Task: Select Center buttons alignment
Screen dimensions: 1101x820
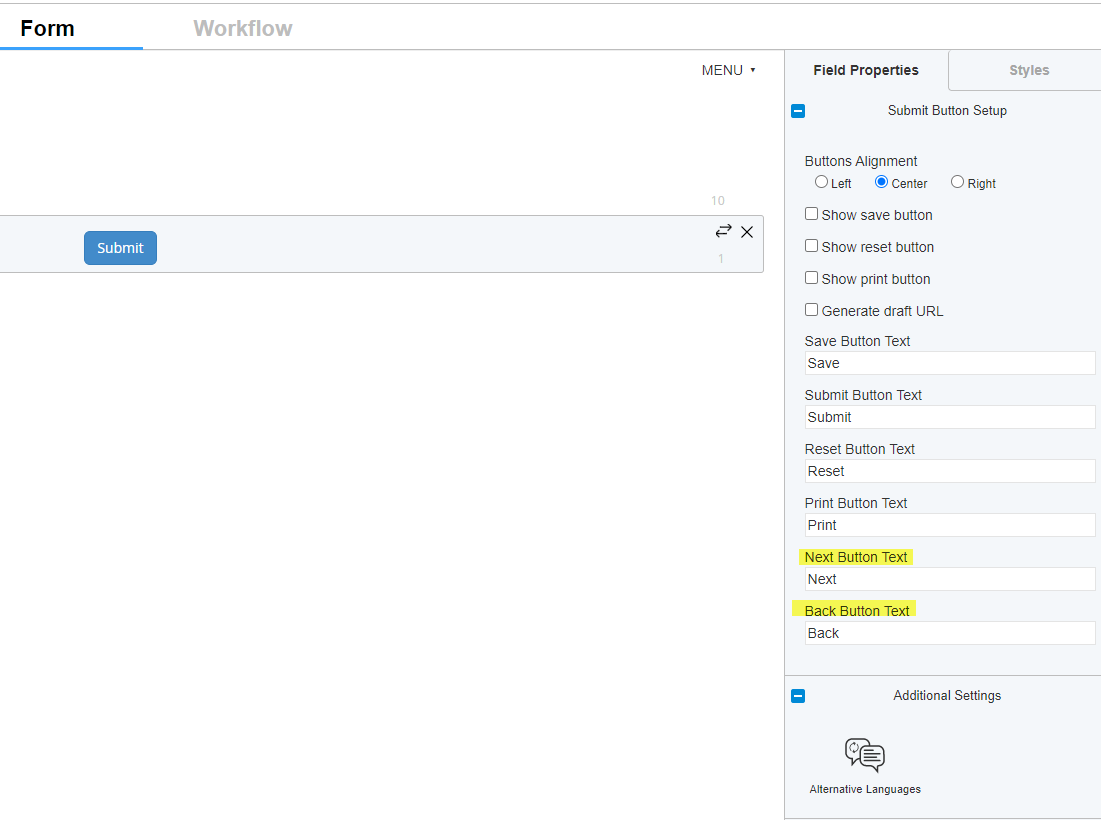Action: point(881,182)
